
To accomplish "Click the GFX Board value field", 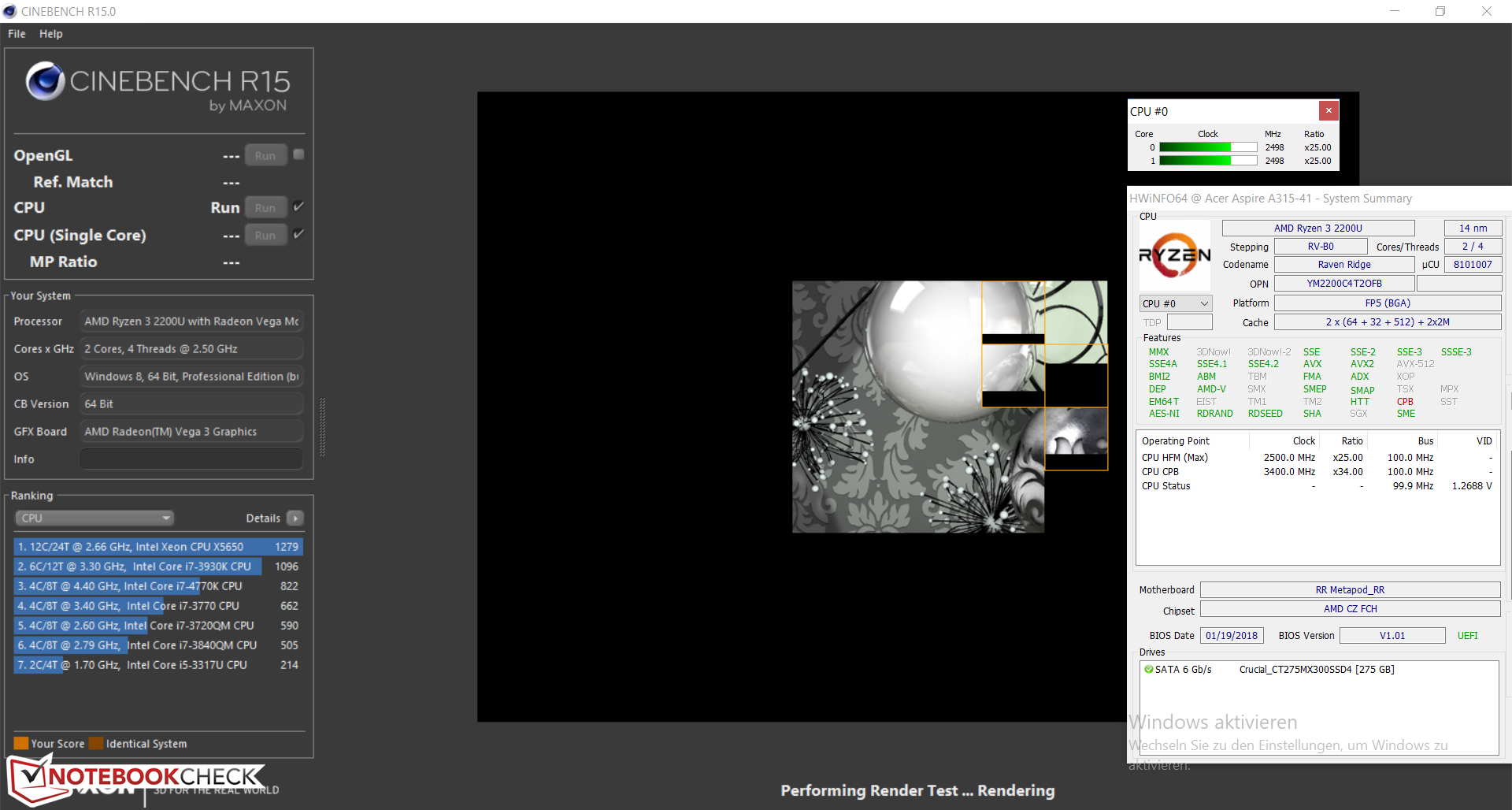I will pos(191,431).
